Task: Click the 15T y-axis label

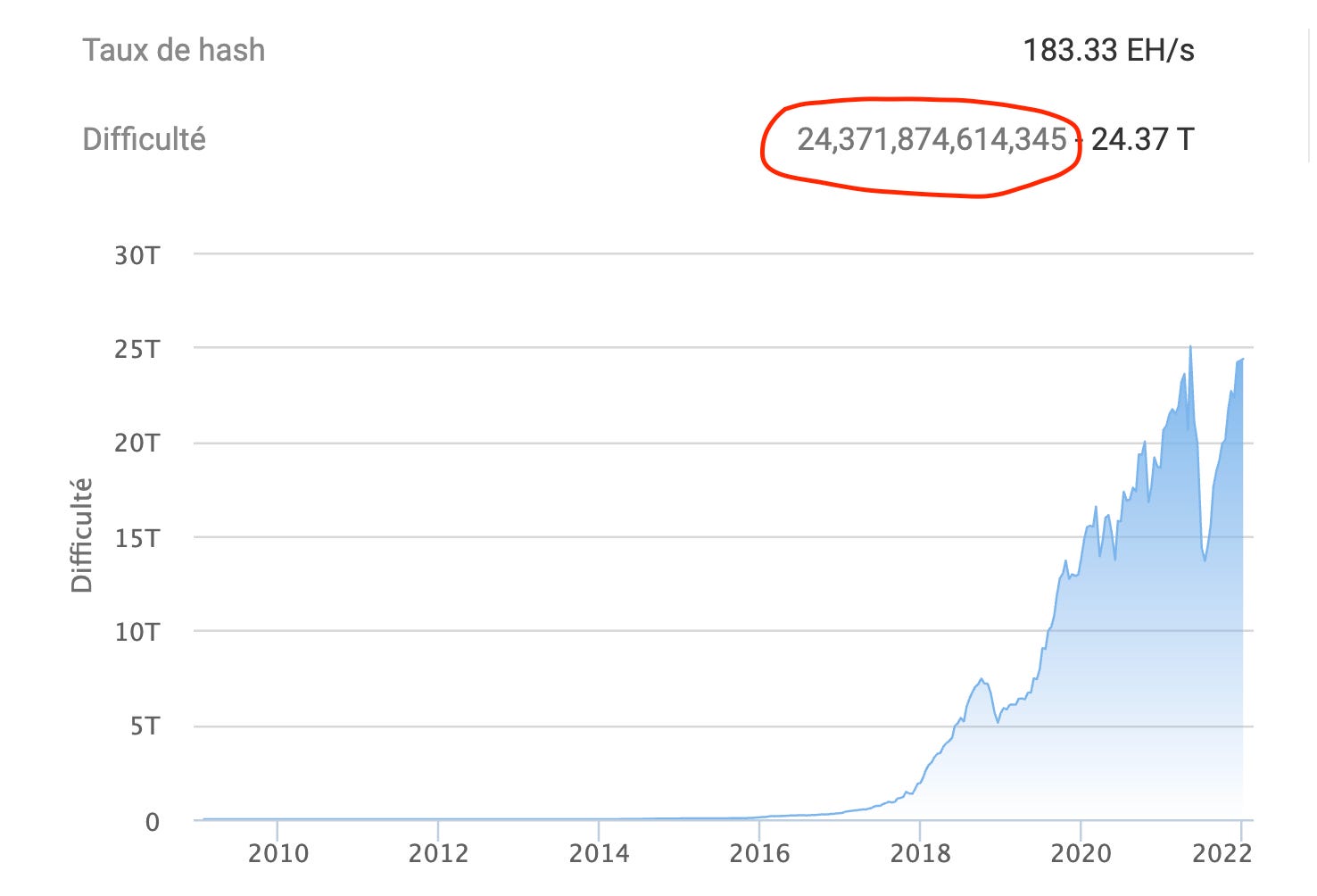Action: (x=137, y=538)
